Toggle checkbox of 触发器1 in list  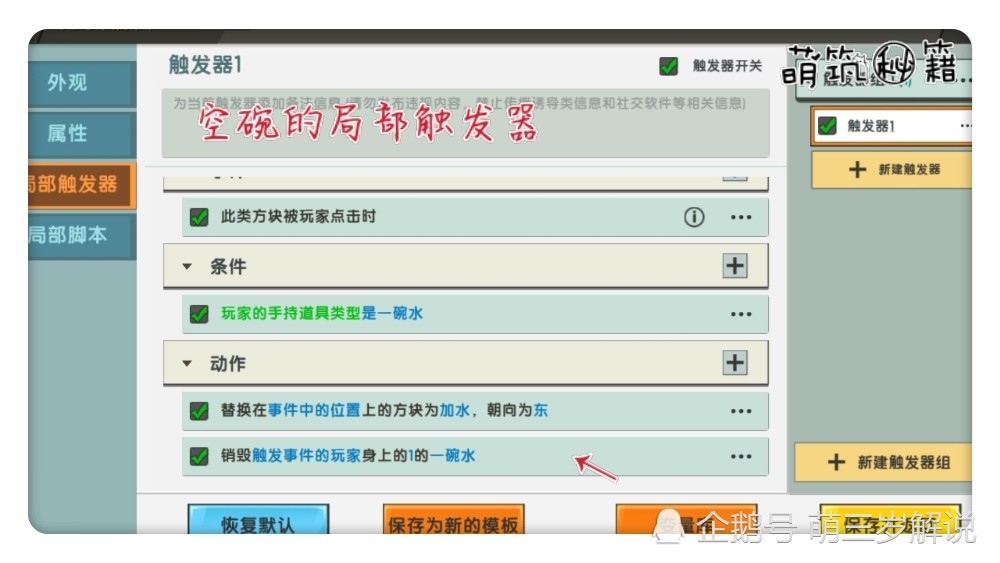click(827, 126)
